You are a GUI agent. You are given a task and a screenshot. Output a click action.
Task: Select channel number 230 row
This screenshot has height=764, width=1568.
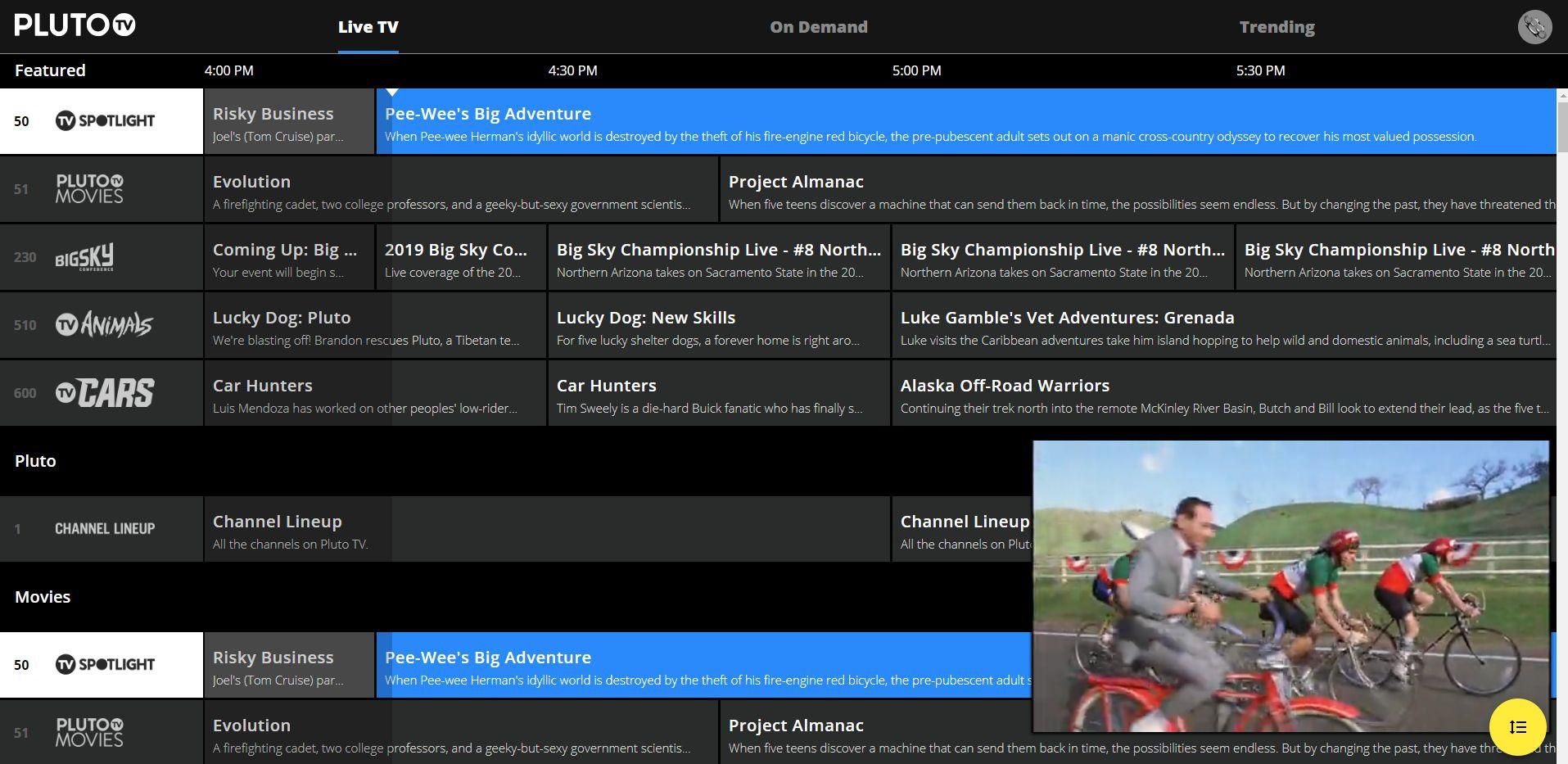pyautogui.click(x=25, y=257)
